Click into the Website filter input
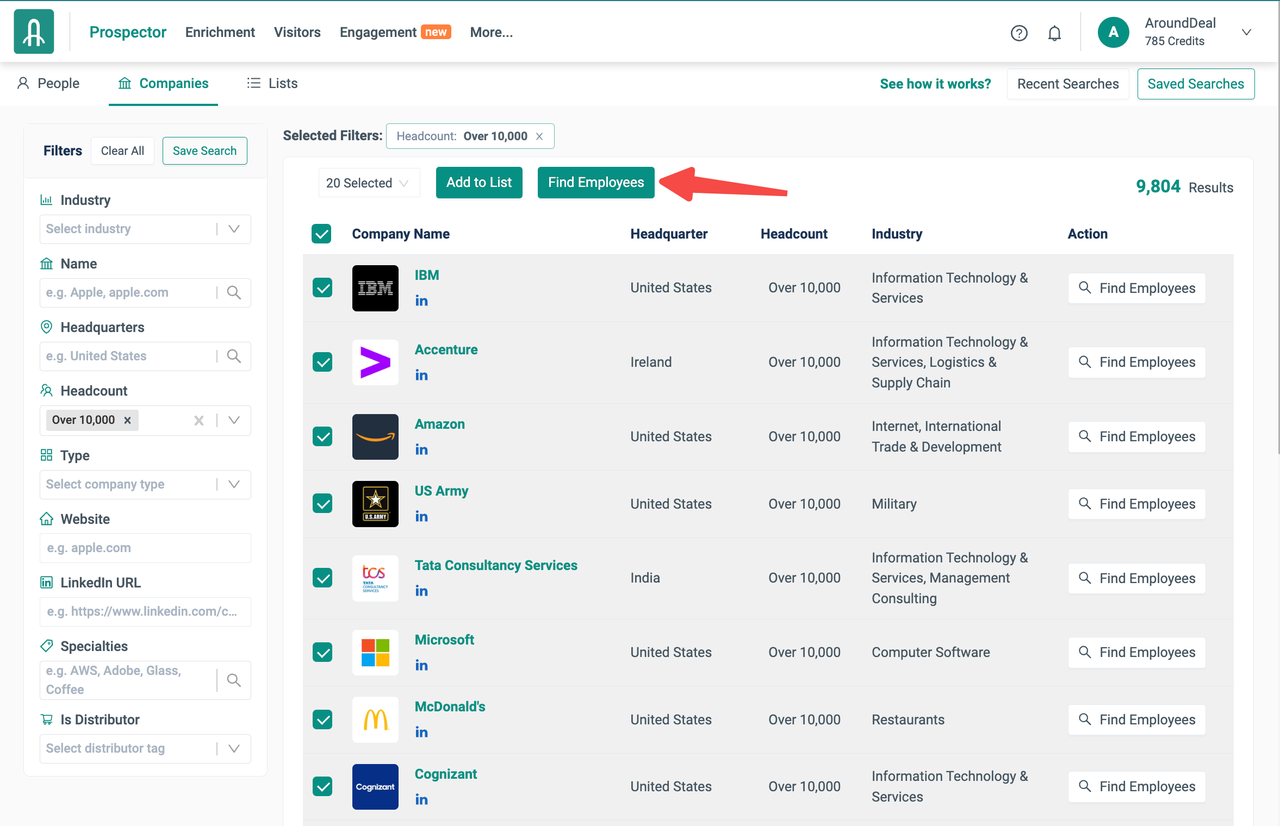 (146, 548)
